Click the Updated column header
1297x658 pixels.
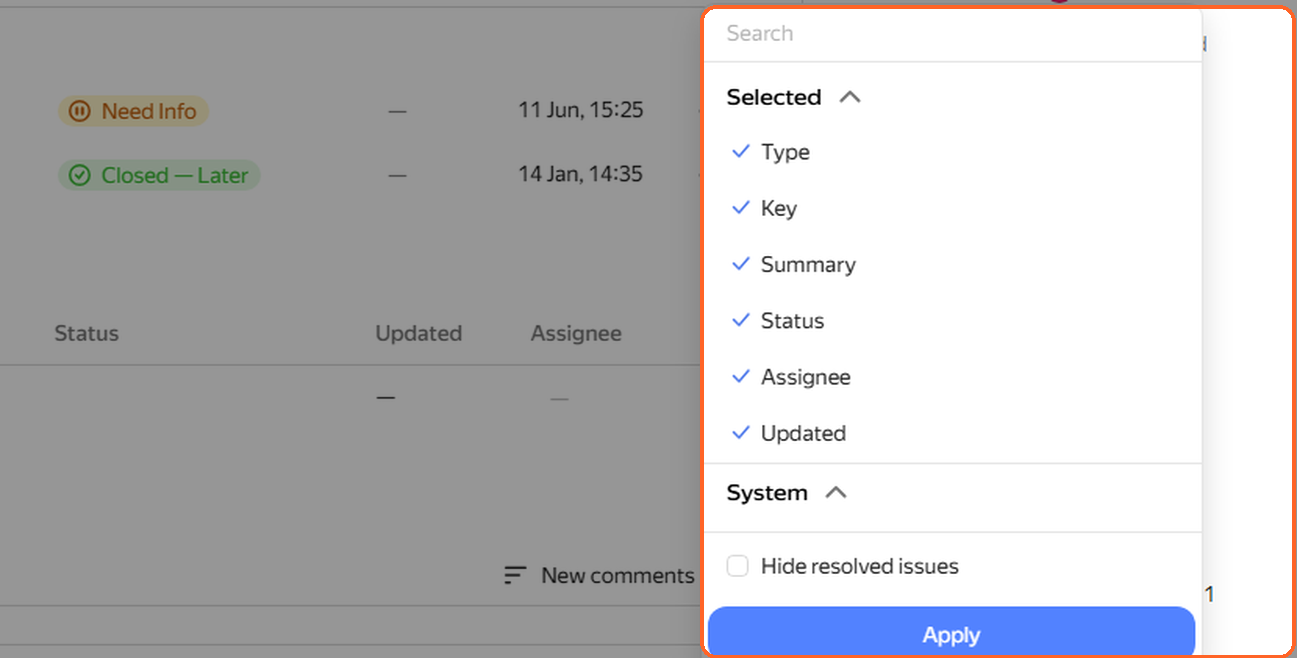click(x=418, y=334)
